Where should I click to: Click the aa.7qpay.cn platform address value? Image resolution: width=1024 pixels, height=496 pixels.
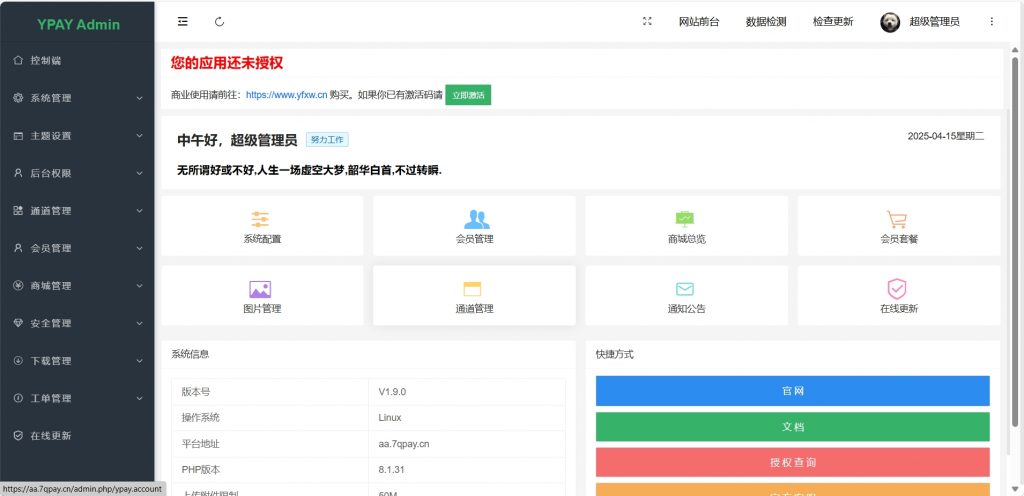coord(404,444)
